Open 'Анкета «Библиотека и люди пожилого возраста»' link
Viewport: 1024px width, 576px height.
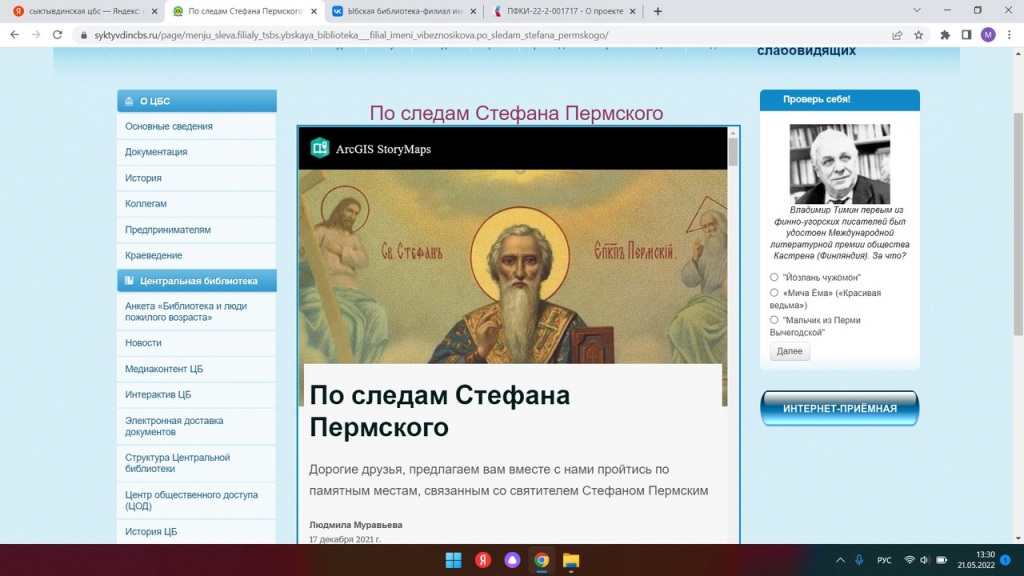[197, 312]
